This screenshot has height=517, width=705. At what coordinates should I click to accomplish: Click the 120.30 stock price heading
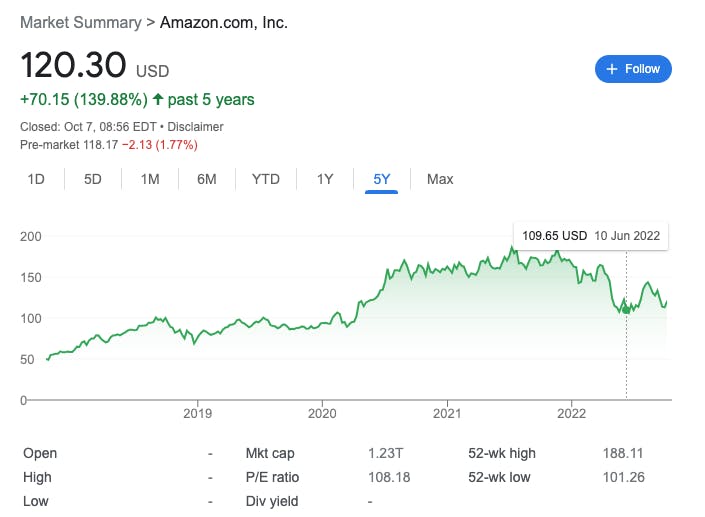pyautogui.click(x=73, y=66)
